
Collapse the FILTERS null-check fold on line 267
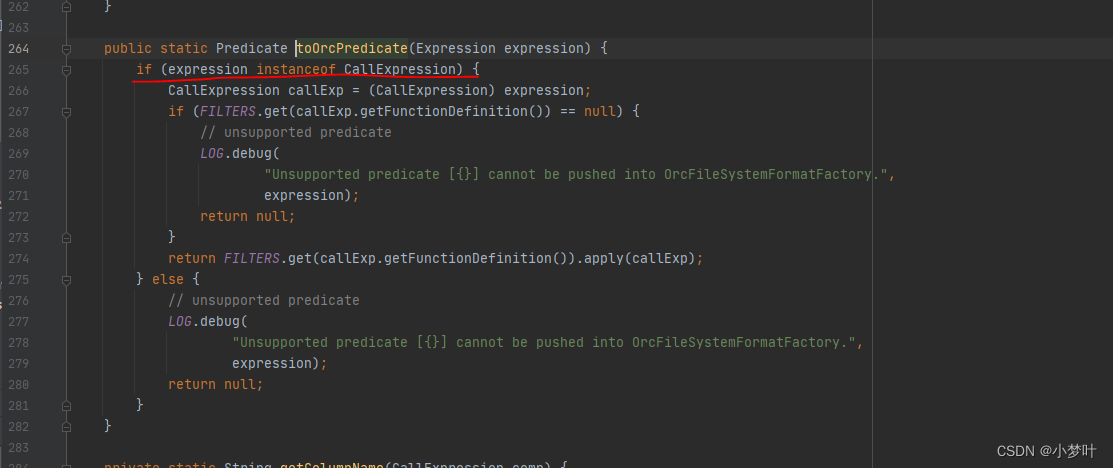pos(66,112)
